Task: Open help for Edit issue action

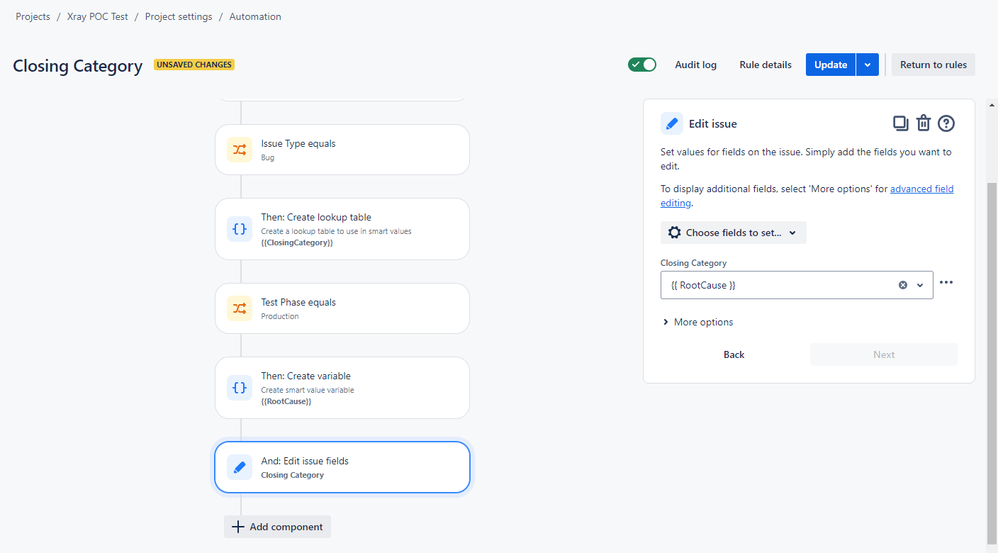Action: pyautogui.click(x=946, y=123)
